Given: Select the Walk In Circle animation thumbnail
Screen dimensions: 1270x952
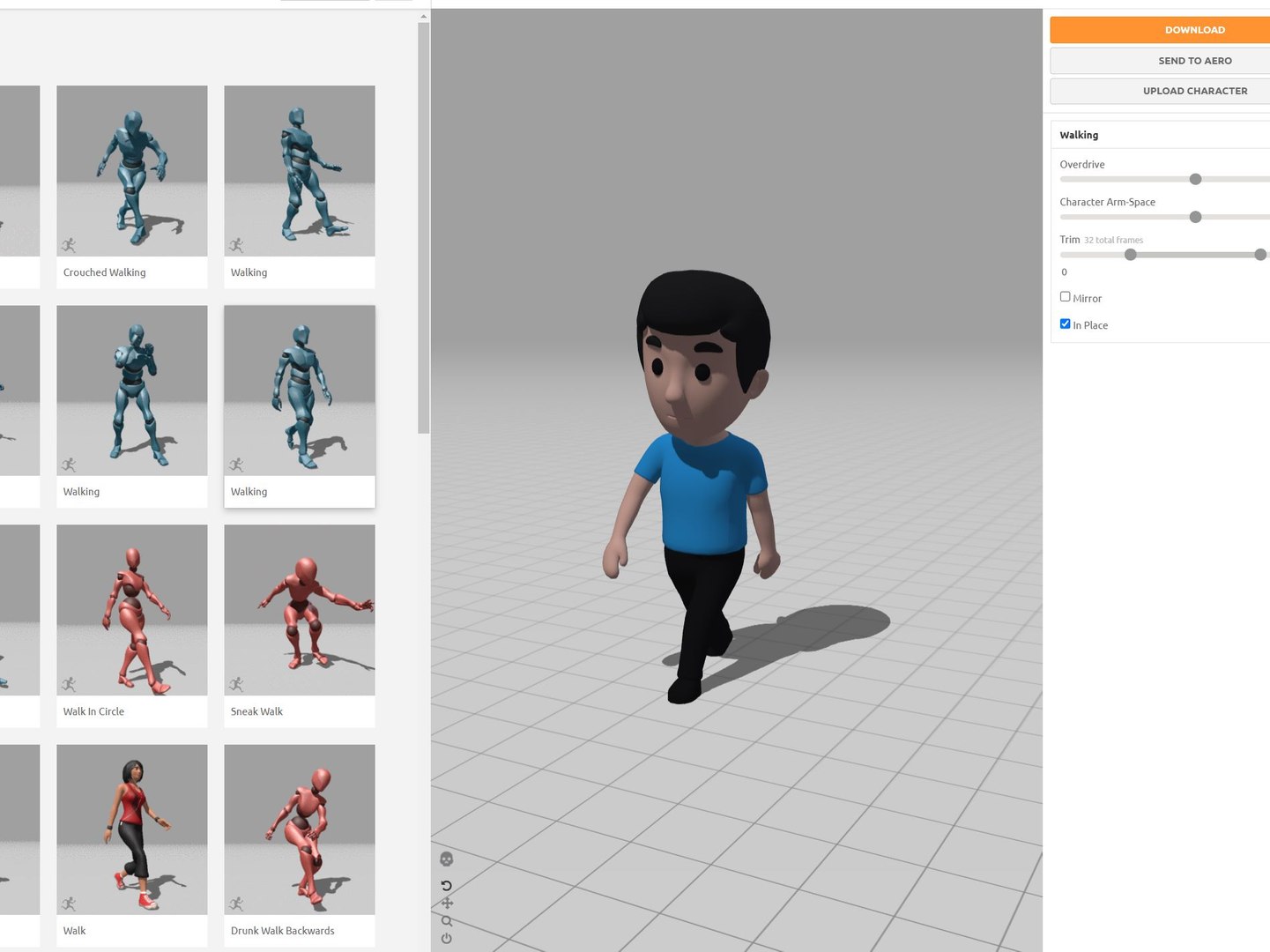Looking at the screenshot, I should click(132, 610).
